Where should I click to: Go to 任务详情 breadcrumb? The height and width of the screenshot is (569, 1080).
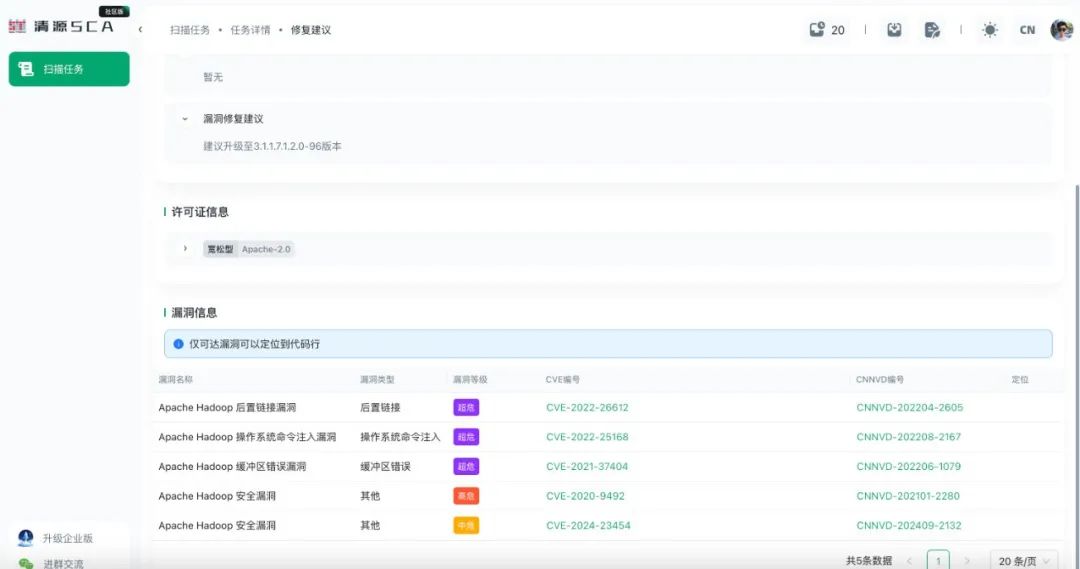click(250, 30)
